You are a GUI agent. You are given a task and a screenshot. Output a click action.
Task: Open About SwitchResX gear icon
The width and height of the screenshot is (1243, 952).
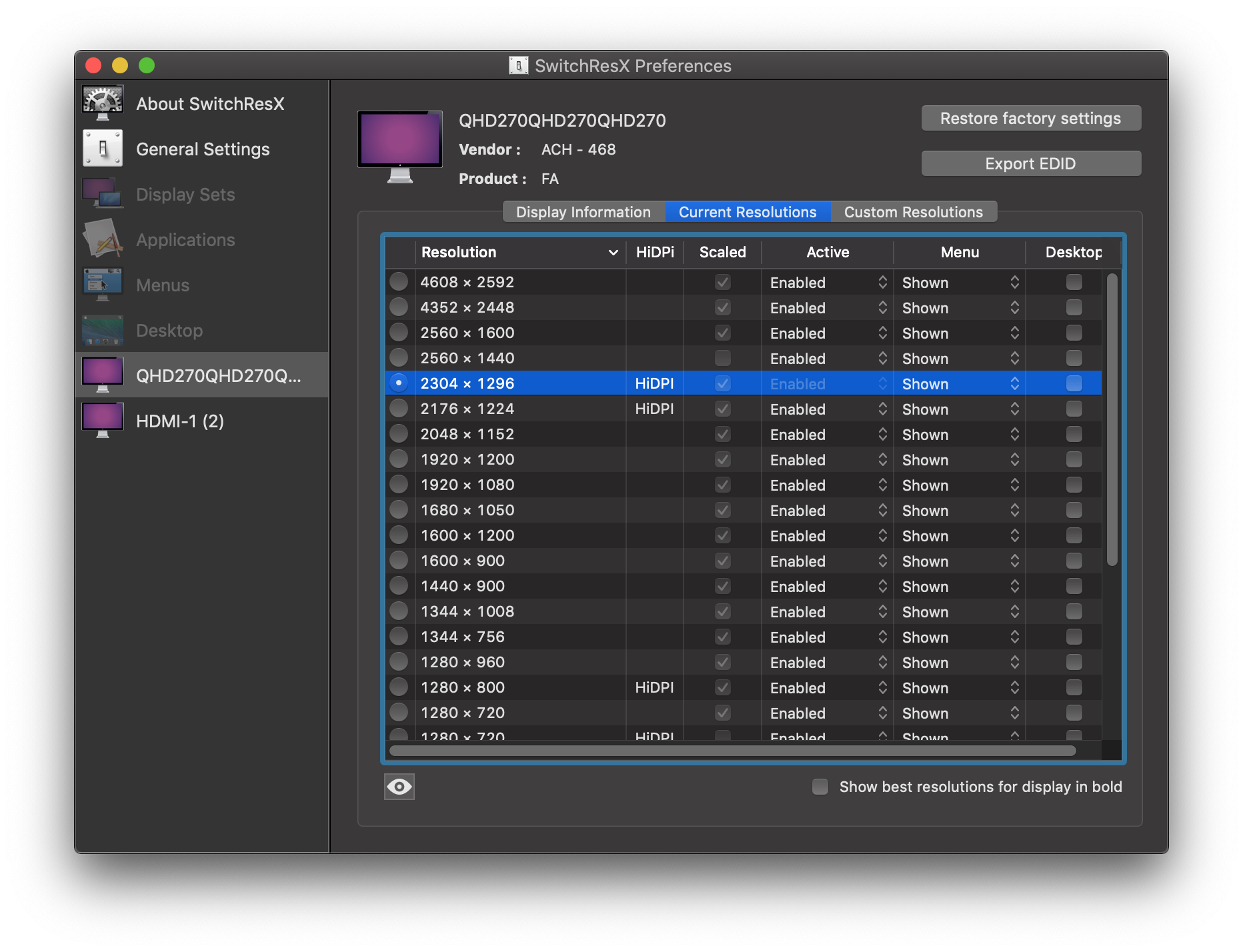point(103,103)
